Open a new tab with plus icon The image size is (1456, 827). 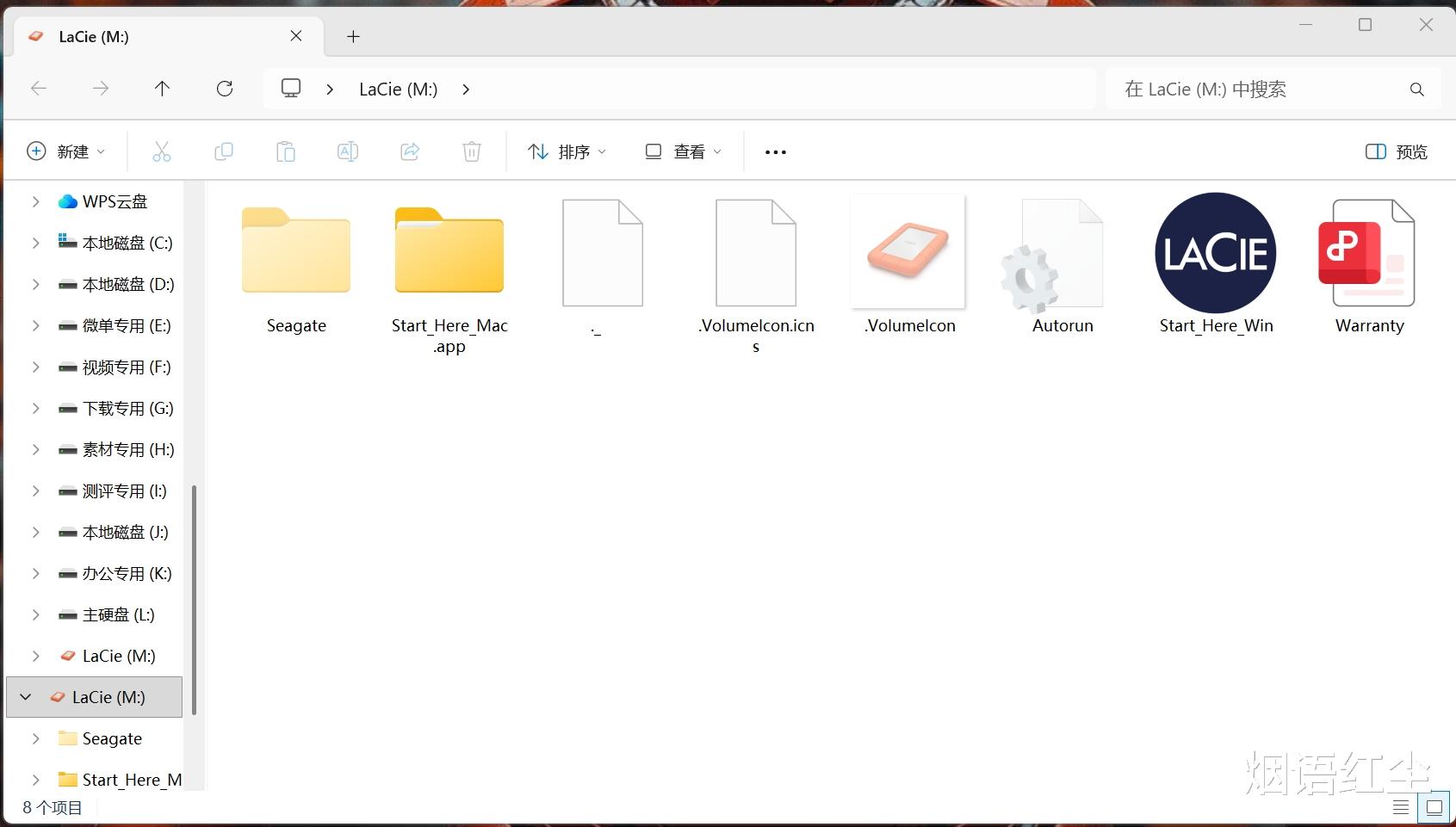353,36
